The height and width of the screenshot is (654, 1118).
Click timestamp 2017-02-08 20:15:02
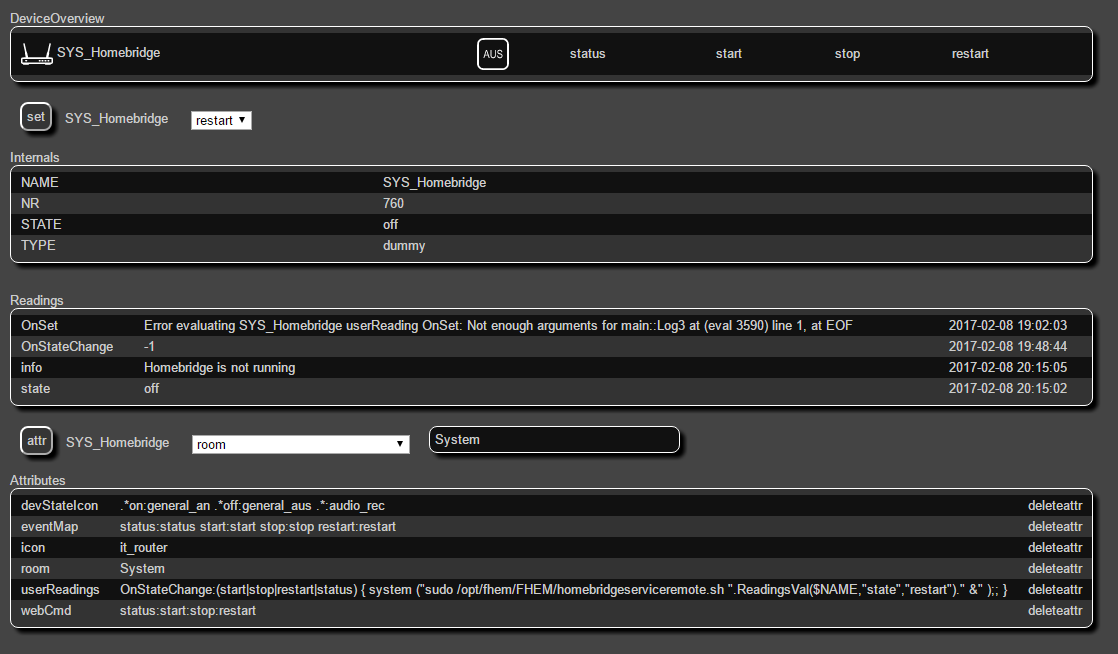(1007, 389)
